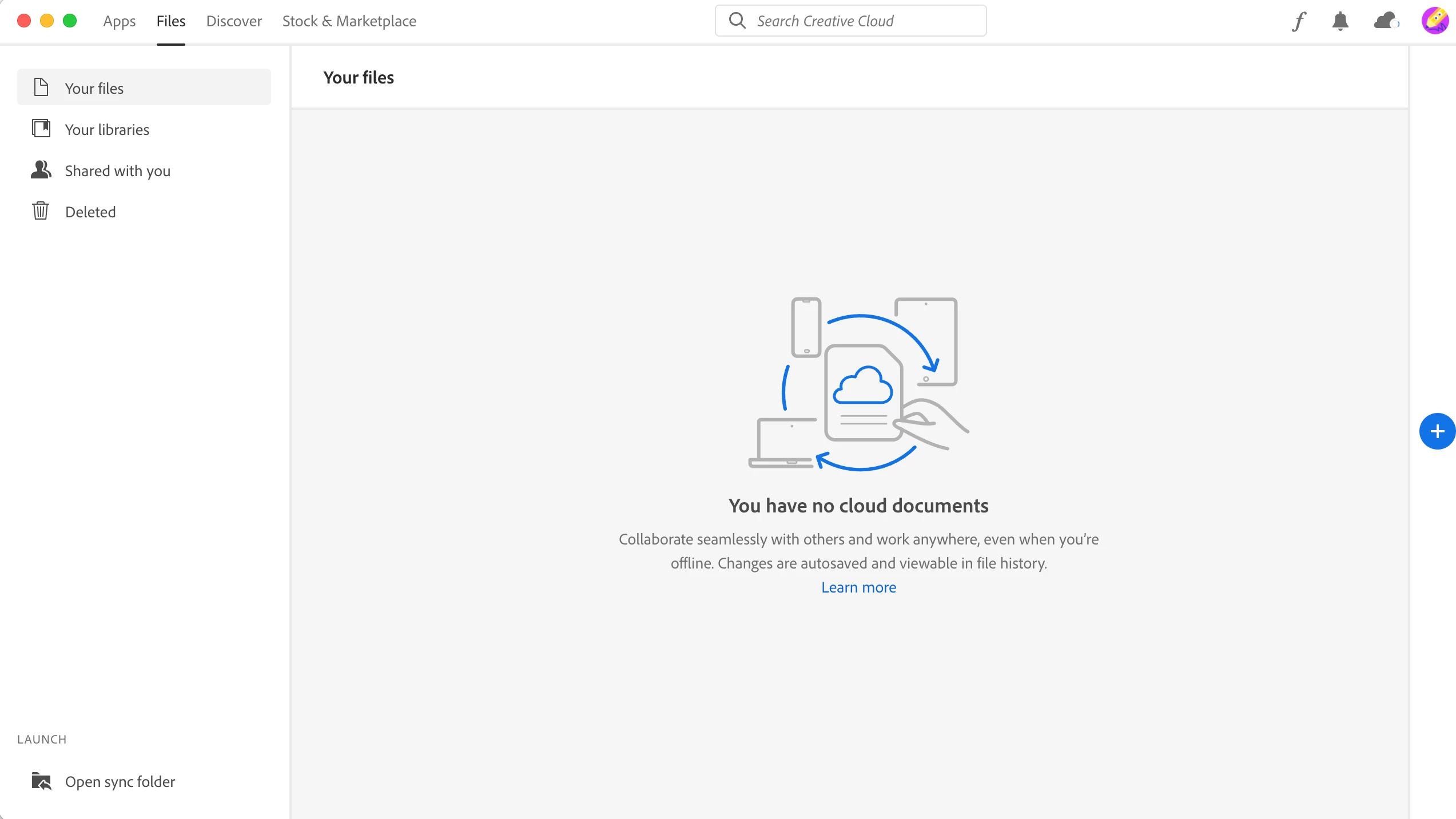Click the Your libraries sidebar icon
This screenshot has width=1456, height=819.
pyautogui.click(x=41, y=129)
